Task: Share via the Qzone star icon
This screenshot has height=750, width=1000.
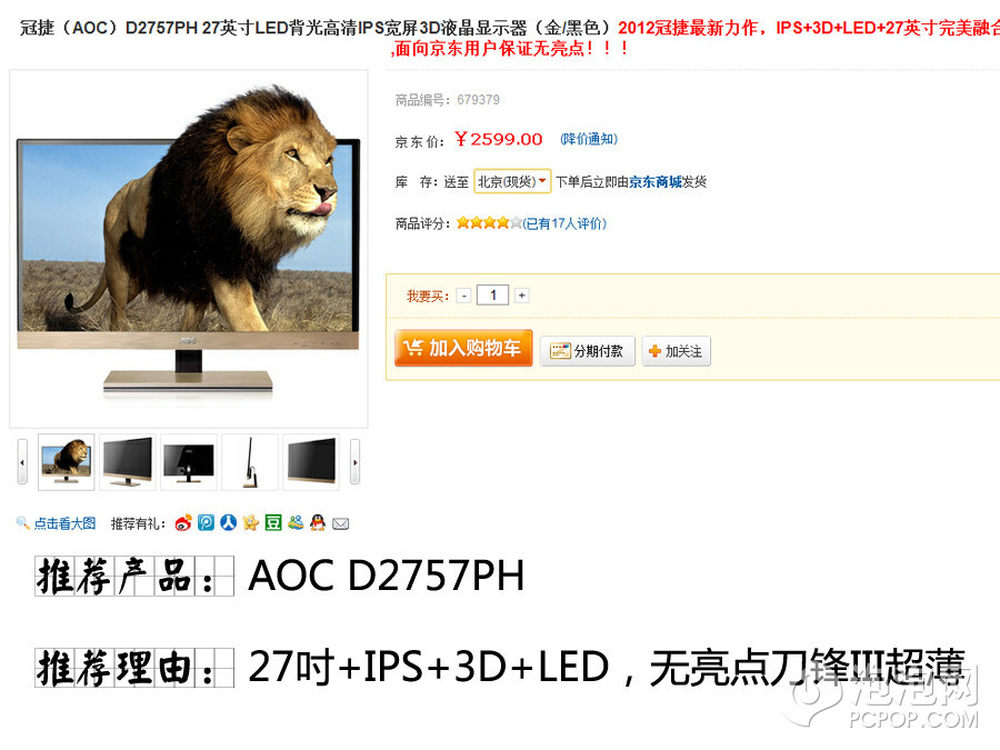Action: coord(251,523)
